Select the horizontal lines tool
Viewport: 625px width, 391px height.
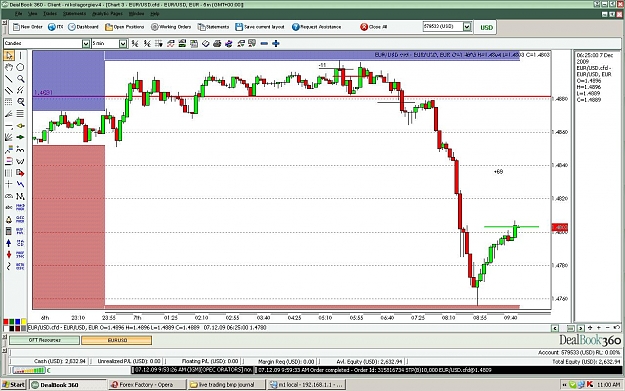click(x=20, y=114)
